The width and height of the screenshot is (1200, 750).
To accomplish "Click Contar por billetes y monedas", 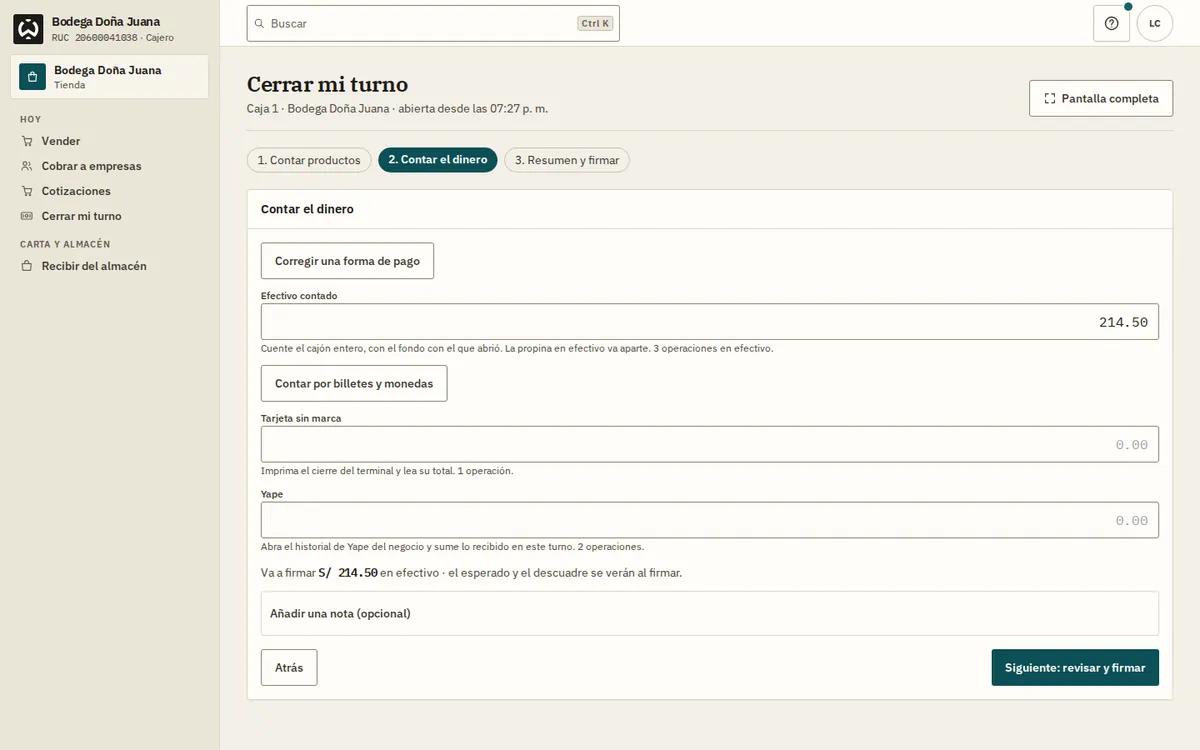I will click(354, 384).
